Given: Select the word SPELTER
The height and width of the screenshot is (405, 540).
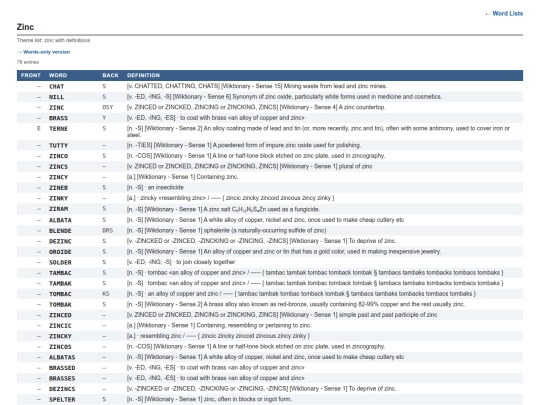Looking at the screenshot, I should pyautogui.click(x=62, y=400).
